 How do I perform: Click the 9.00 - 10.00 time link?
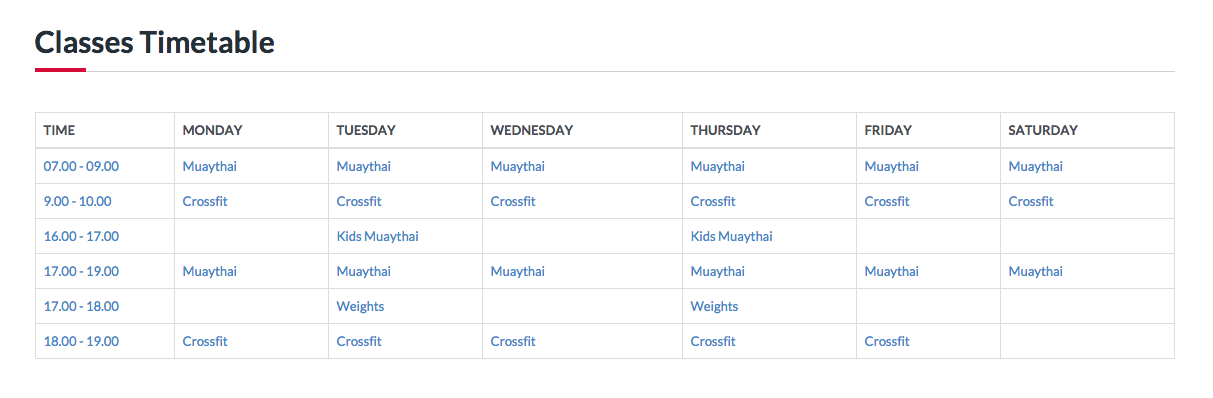(x=78, y=201)
